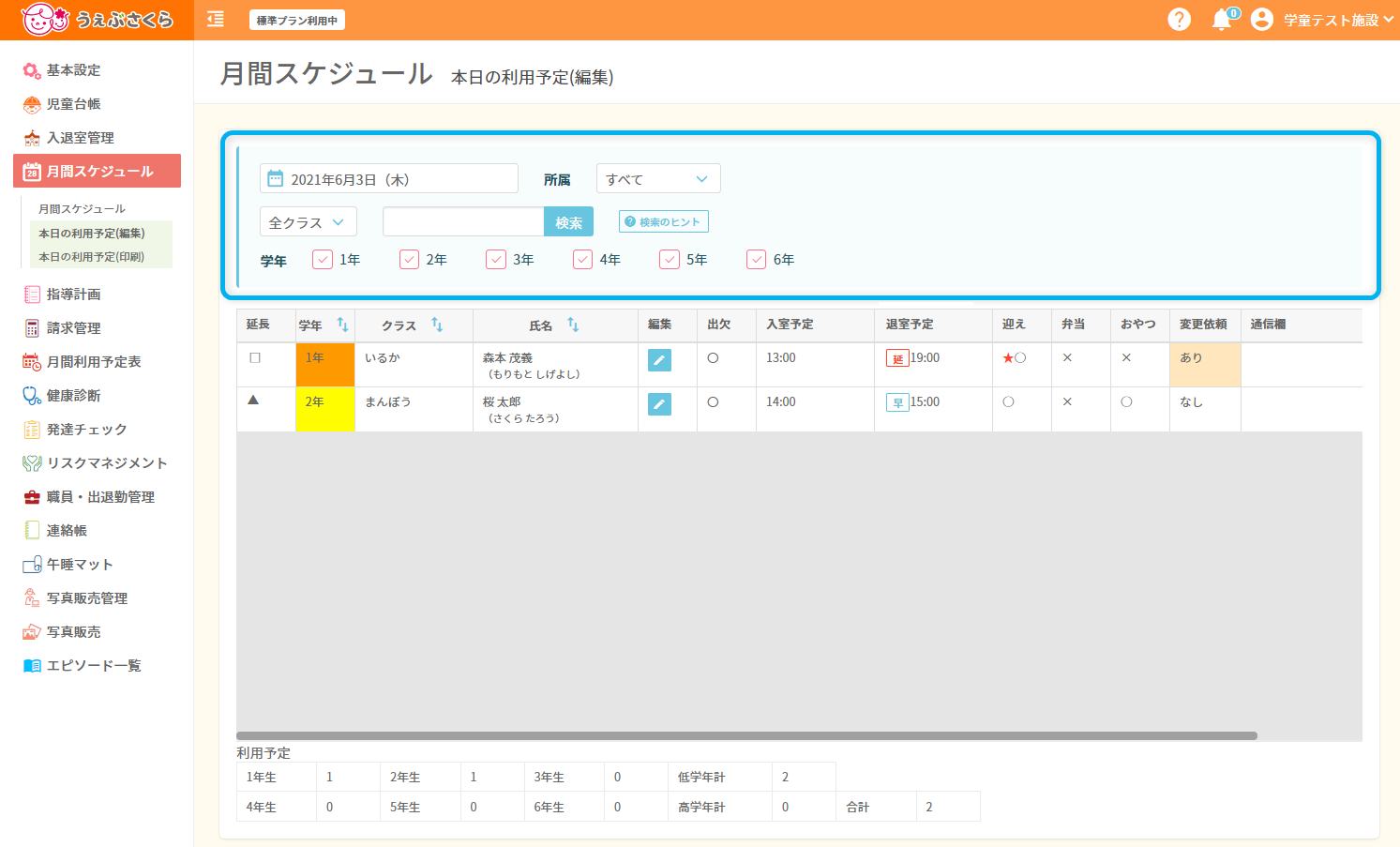Image resolution: width=1400 pixels, height=847 pixels.
Task: Click the yellow 2年 grade cell
Action: coord(325,409)
